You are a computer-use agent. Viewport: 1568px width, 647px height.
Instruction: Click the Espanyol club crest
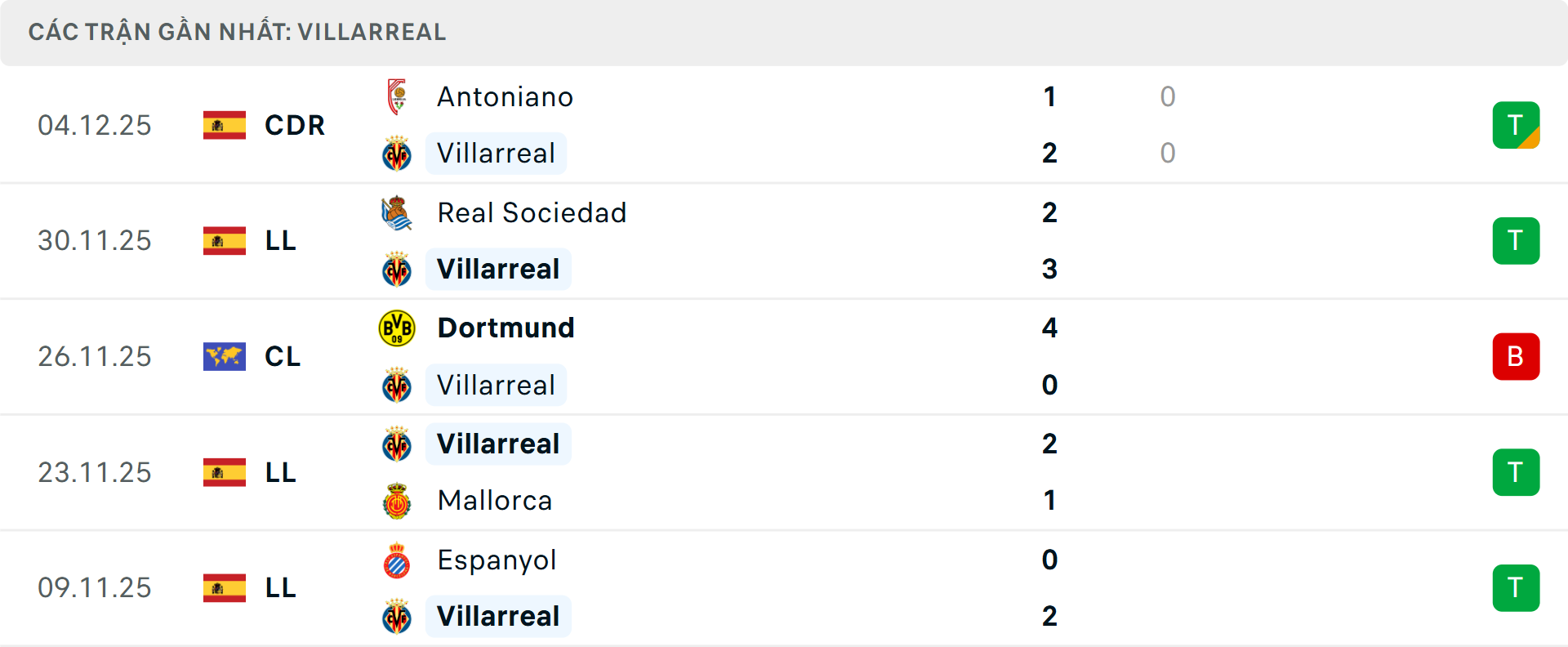(x=397, y=560)
